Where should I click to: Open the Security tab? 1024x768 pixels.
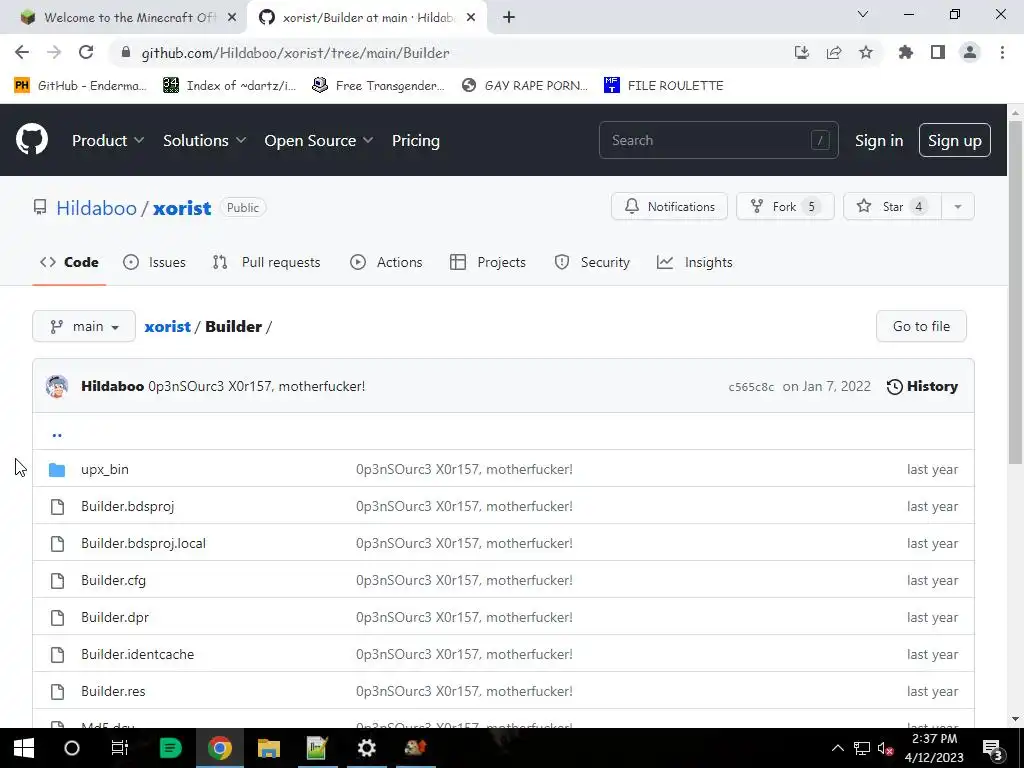point(592,262)
